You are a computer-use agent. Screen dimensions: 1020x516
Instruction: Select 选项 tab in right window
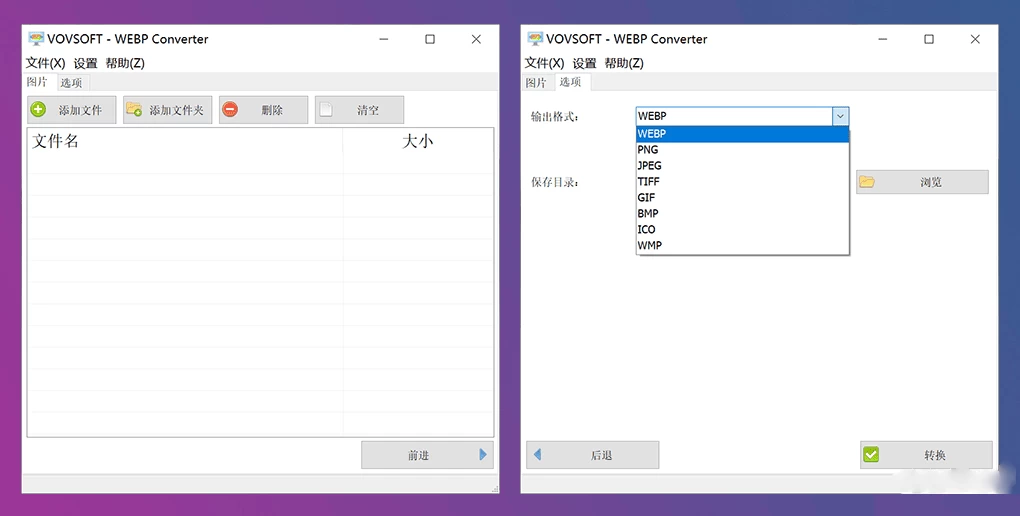click(570, 82)
